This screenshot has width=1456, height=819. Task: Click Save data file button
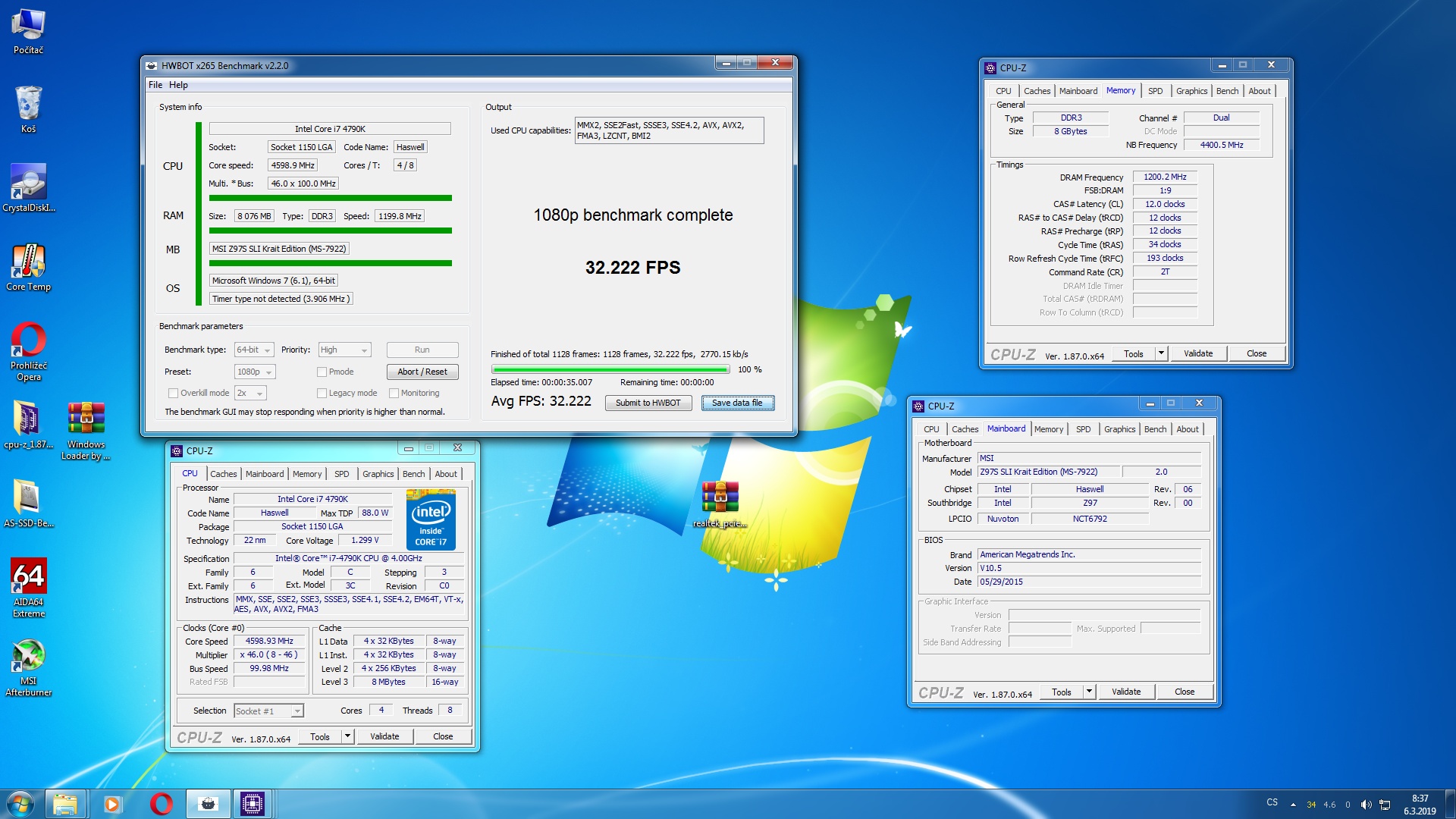click(x=737, y=403)
